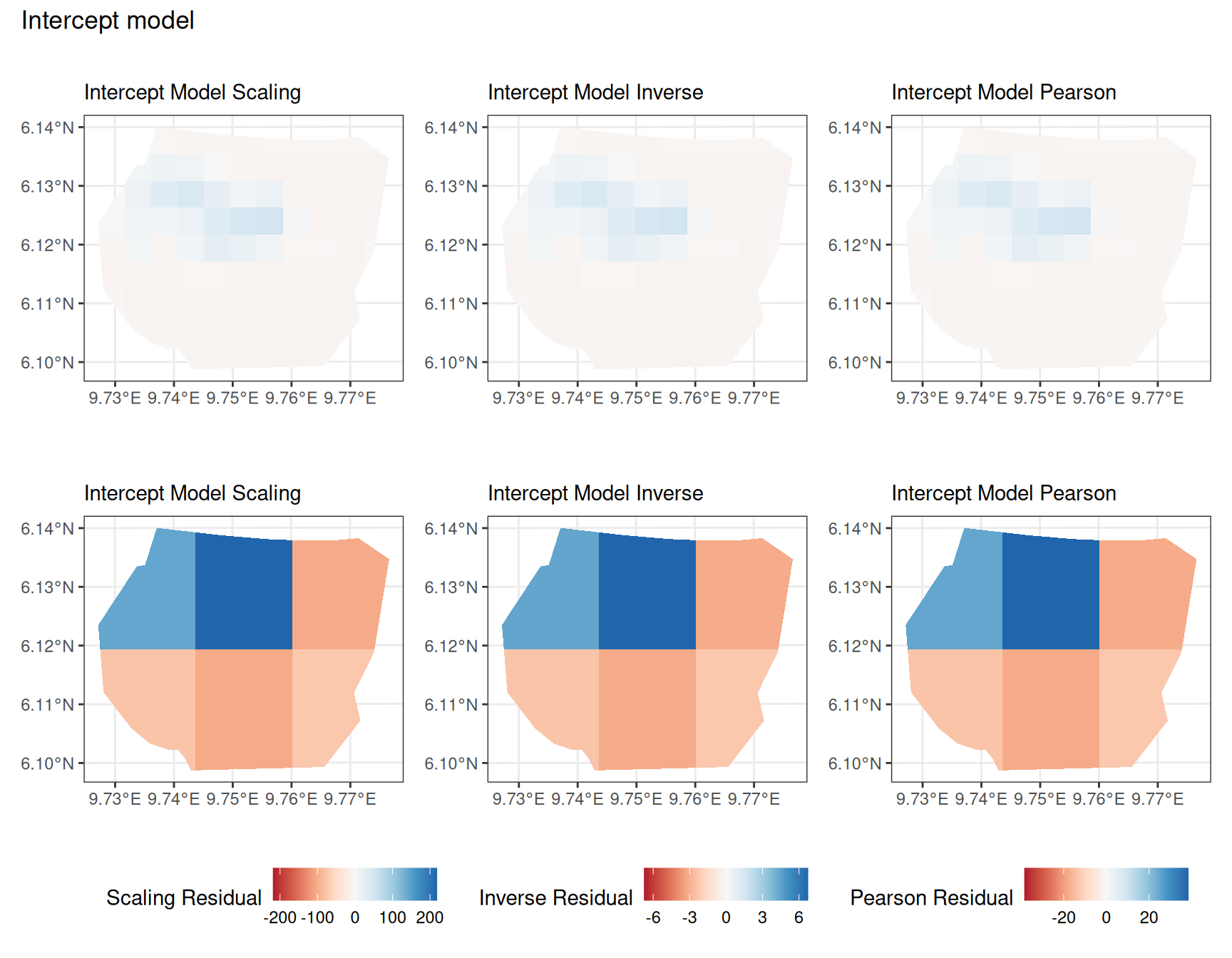Viewport: 1232px width, 958px height.
Task: Click the bottom 'Intercept Model Scaling' panel title
Action: [x=192, y=493]
